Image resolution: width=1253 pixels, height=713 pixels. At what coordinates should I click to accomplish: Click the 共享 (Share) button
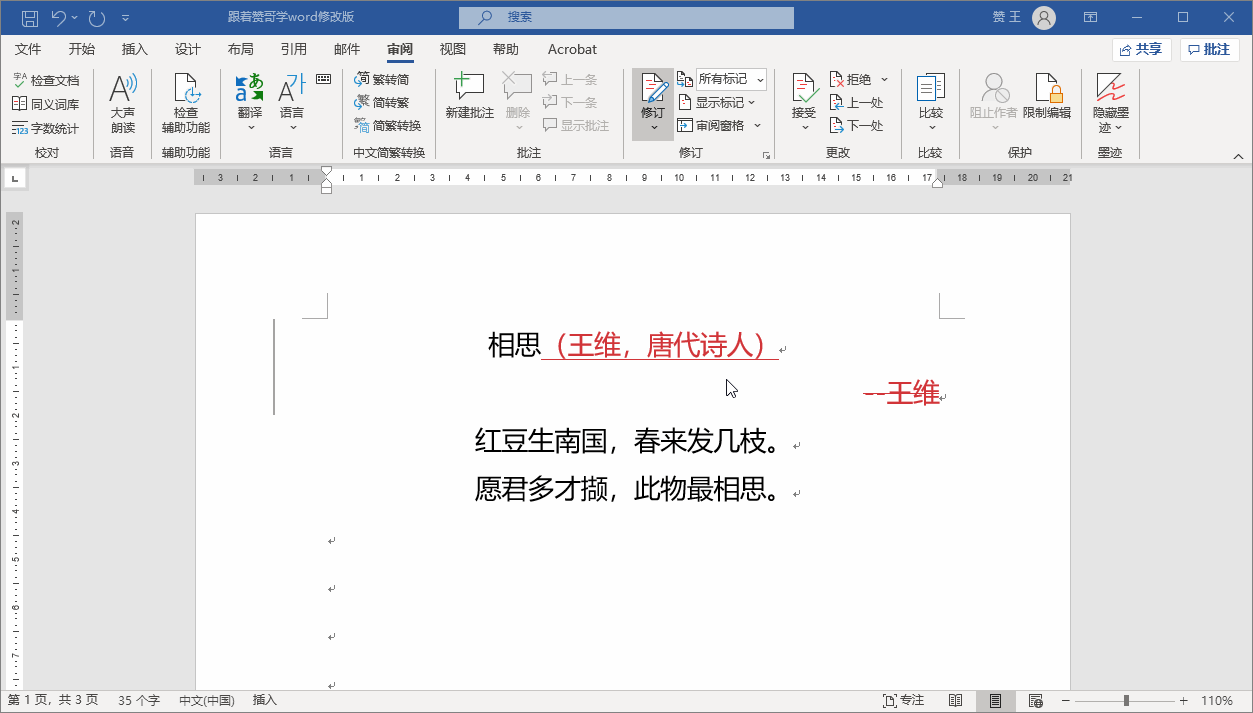1141,49
